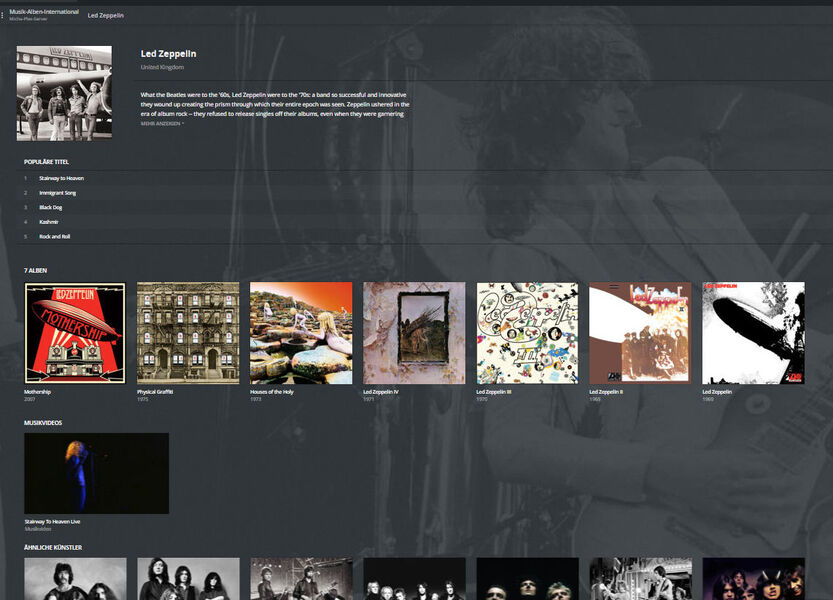Image resolution: width=833 pixels, height=600 pixels.
Task: Play popular track Rock and Roll
Action: pos(54,236)
